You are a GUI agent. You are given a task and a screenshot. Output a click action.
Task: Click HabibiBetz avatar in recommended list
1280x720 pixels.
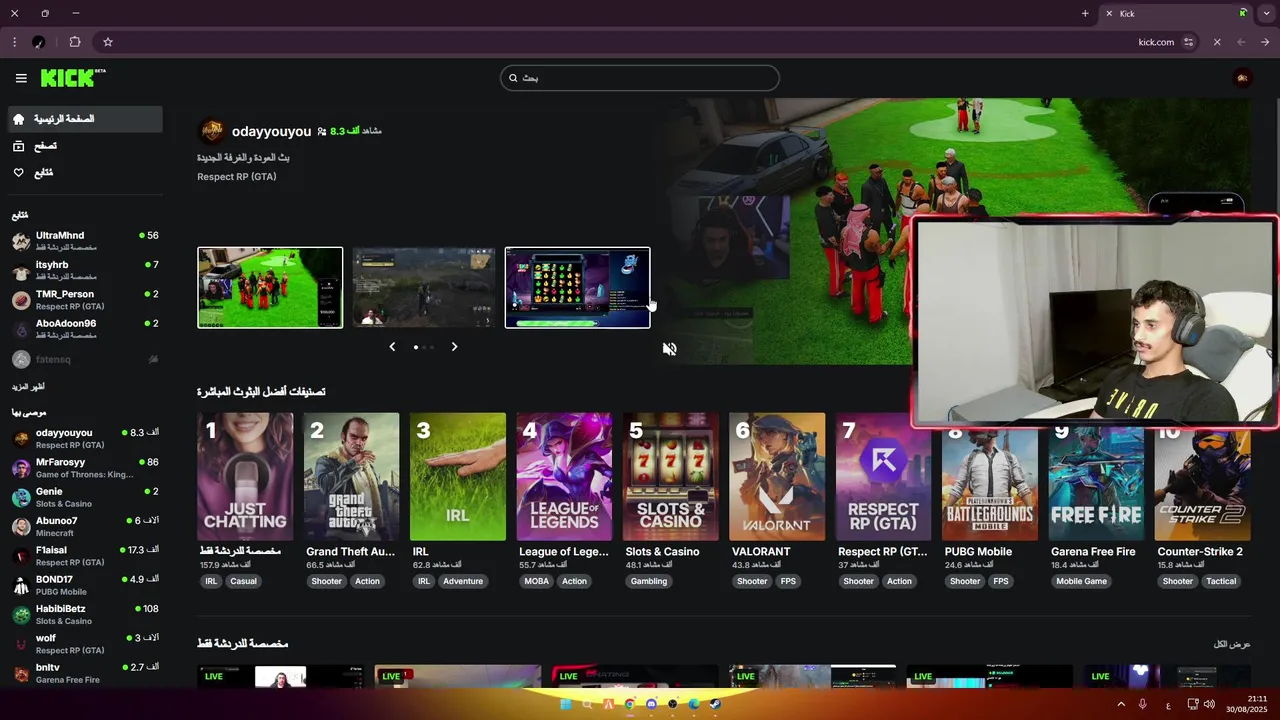(x=21, y=615)
